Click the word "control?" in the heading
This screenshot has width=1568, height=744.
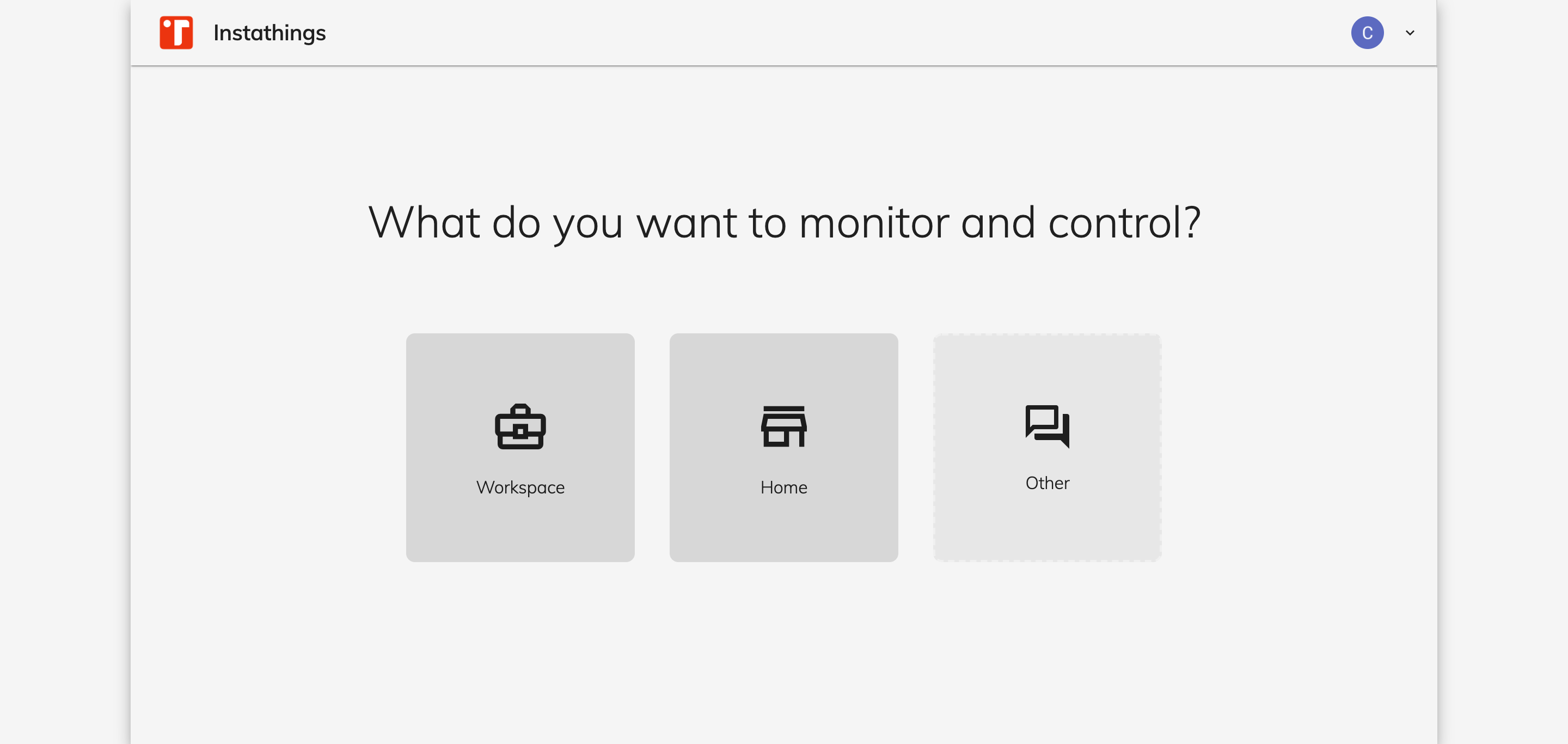(x=1124, y=223)
